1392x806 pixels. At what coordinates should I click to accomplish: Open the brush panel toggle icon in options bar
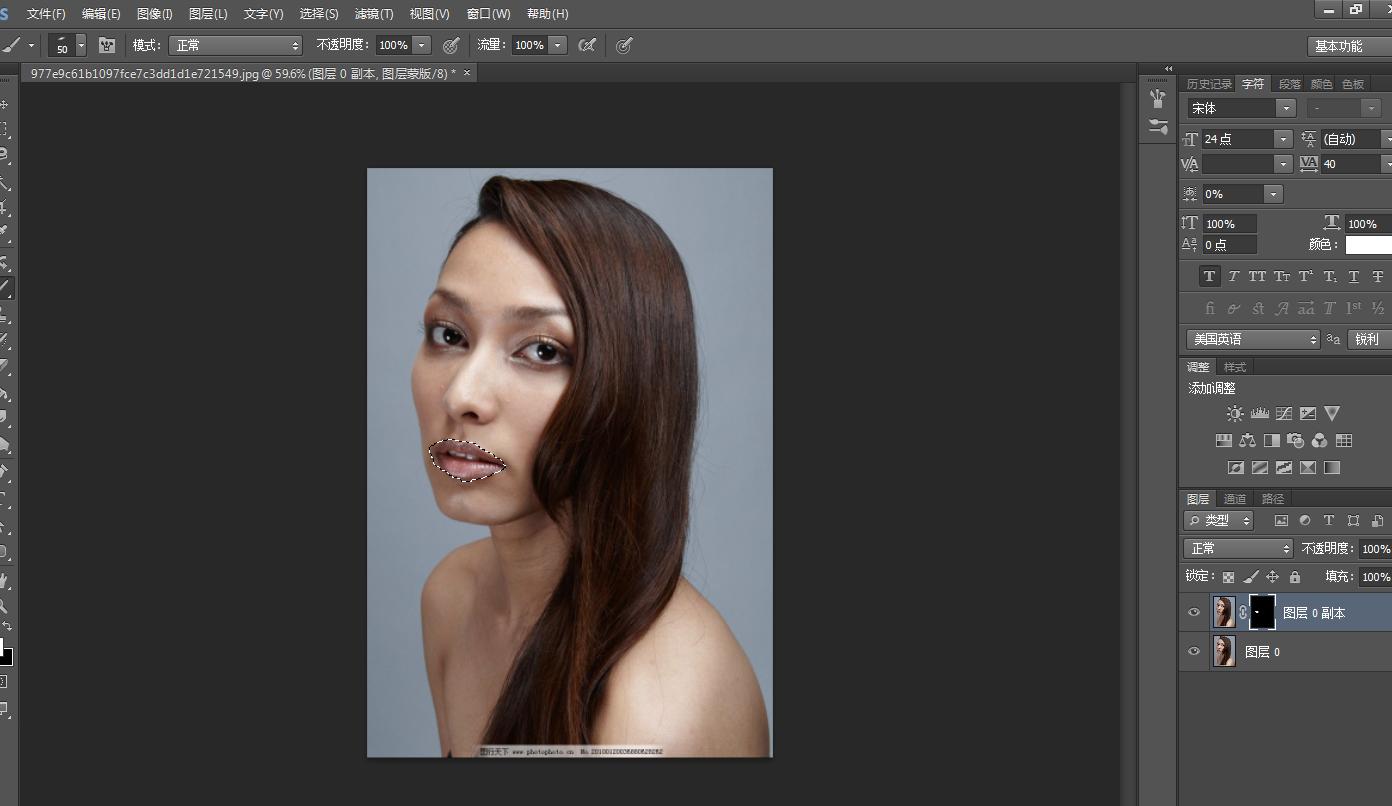click(107, 45)
